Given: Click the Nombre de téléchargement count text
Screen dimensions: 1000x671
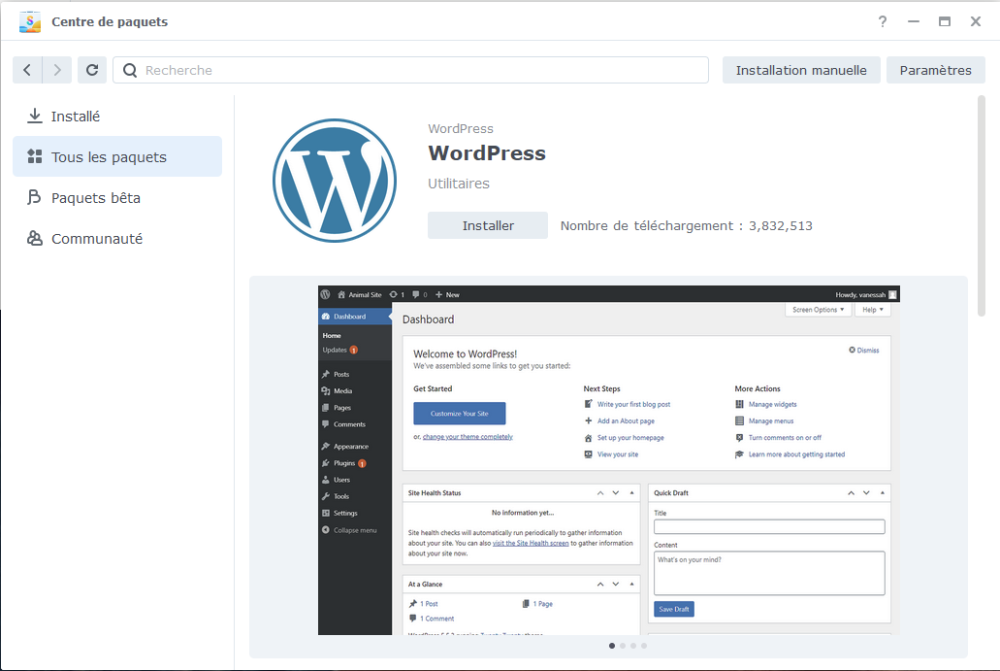Looking at the screenshot, I should tap(686, 226).
